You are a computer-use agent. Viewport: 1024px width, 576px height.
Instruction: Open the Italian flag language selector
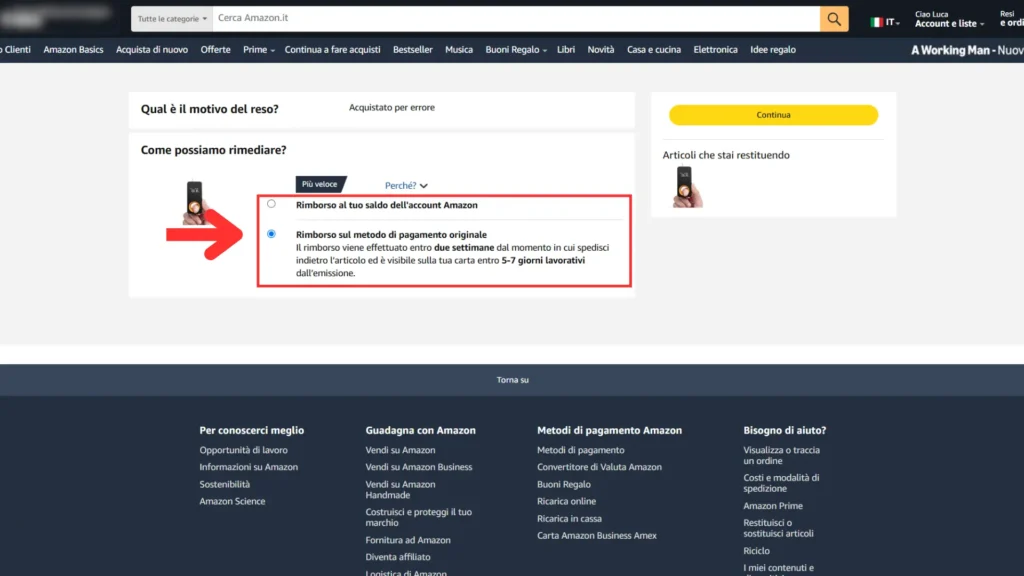click(885, 22)
